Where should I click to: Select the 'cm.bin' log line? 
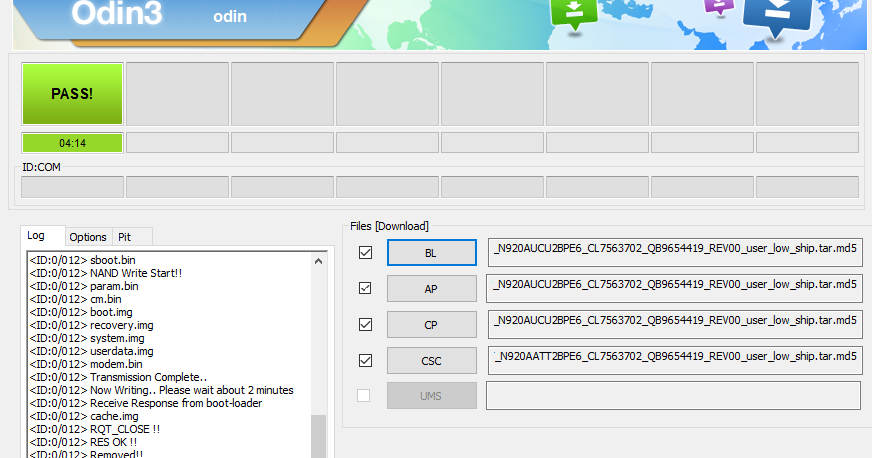75,299
